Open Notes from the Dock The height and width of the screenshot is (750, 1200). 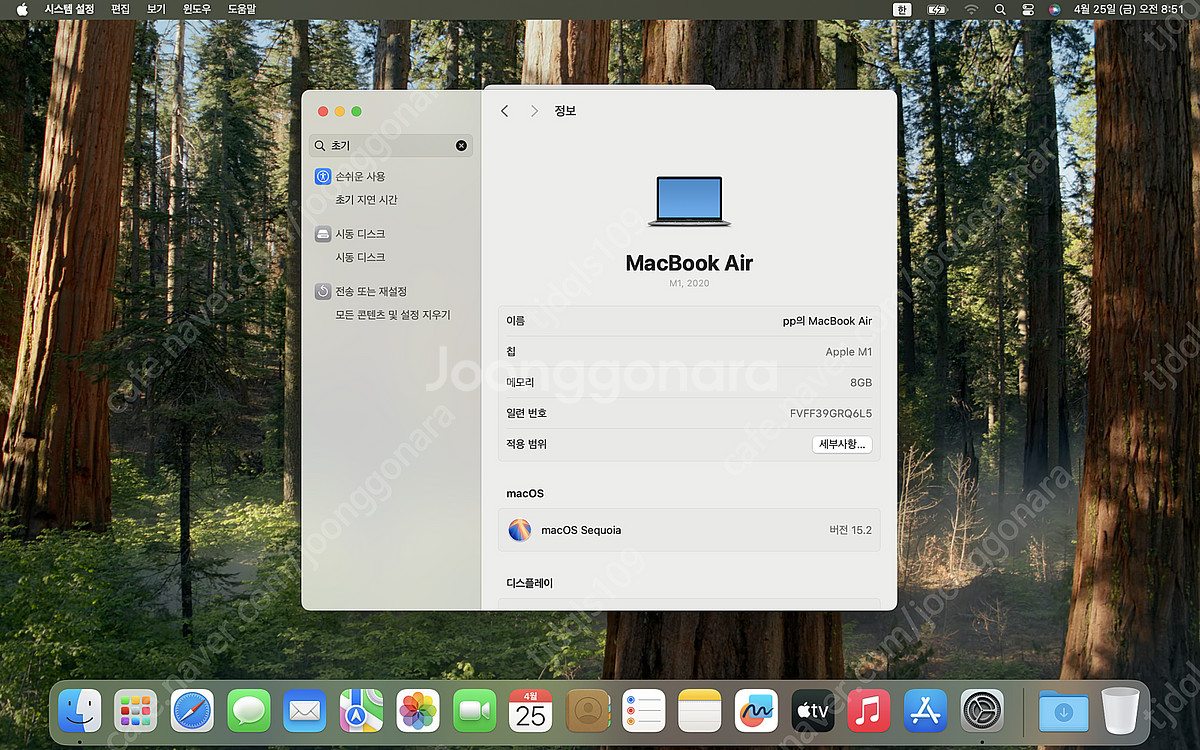coord(700,711)
